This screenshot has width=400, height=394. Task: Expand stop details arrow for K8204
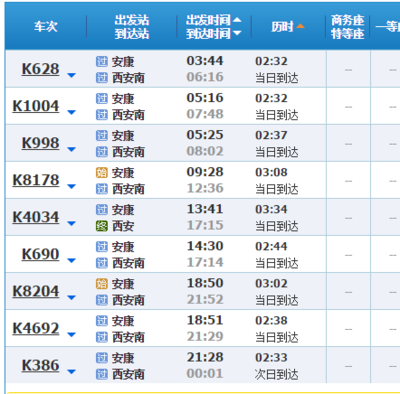point(71,298)
